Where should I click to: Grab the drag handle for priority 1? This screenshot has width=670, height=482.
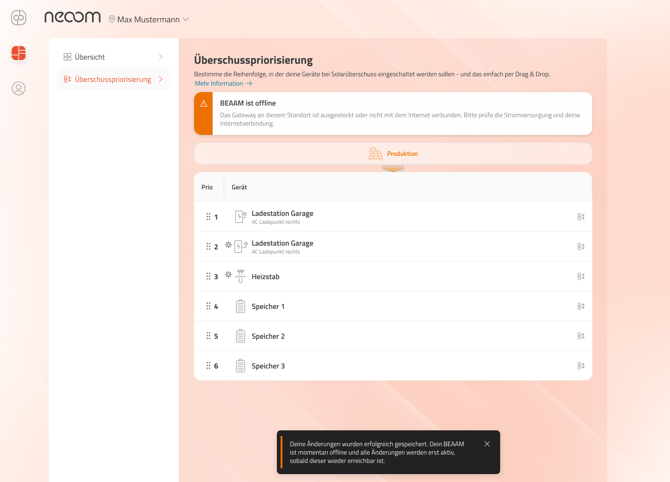(208, 217)
